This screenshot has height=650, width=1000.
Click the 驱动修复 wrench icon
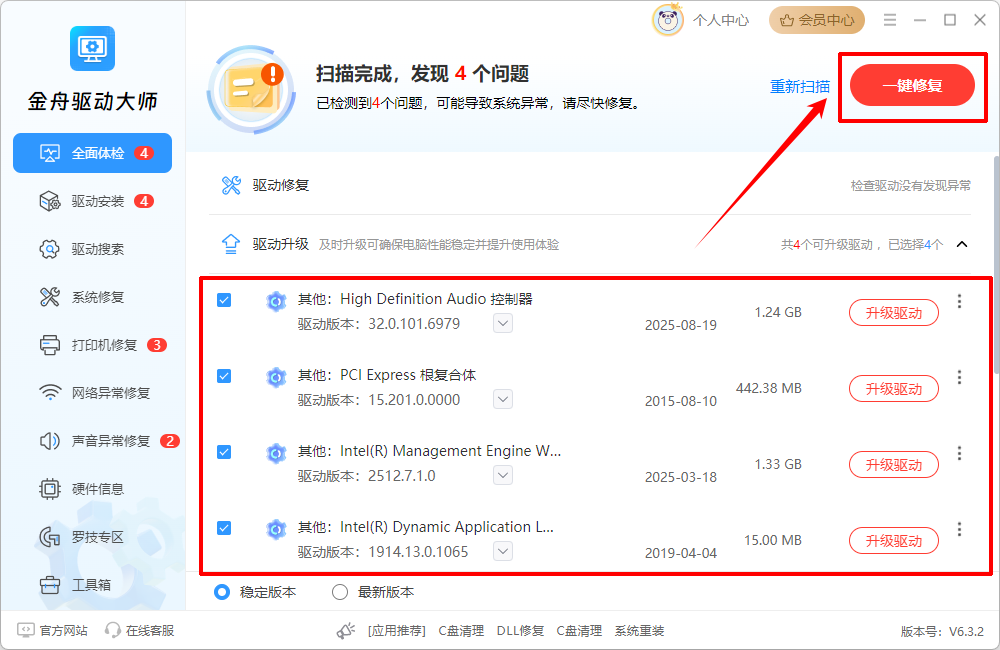pos(231,185)
